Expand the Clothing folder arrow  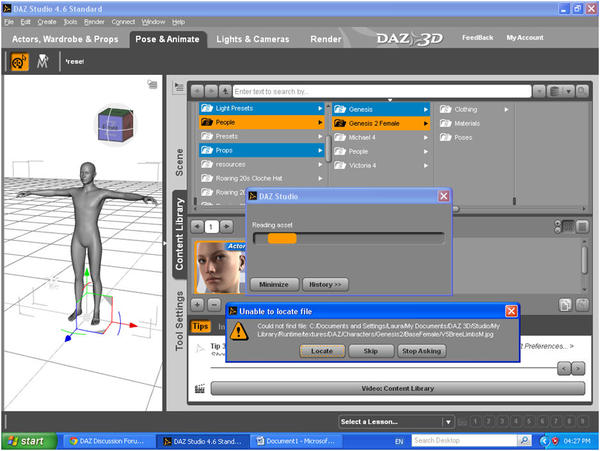click(x=506, y=109)
